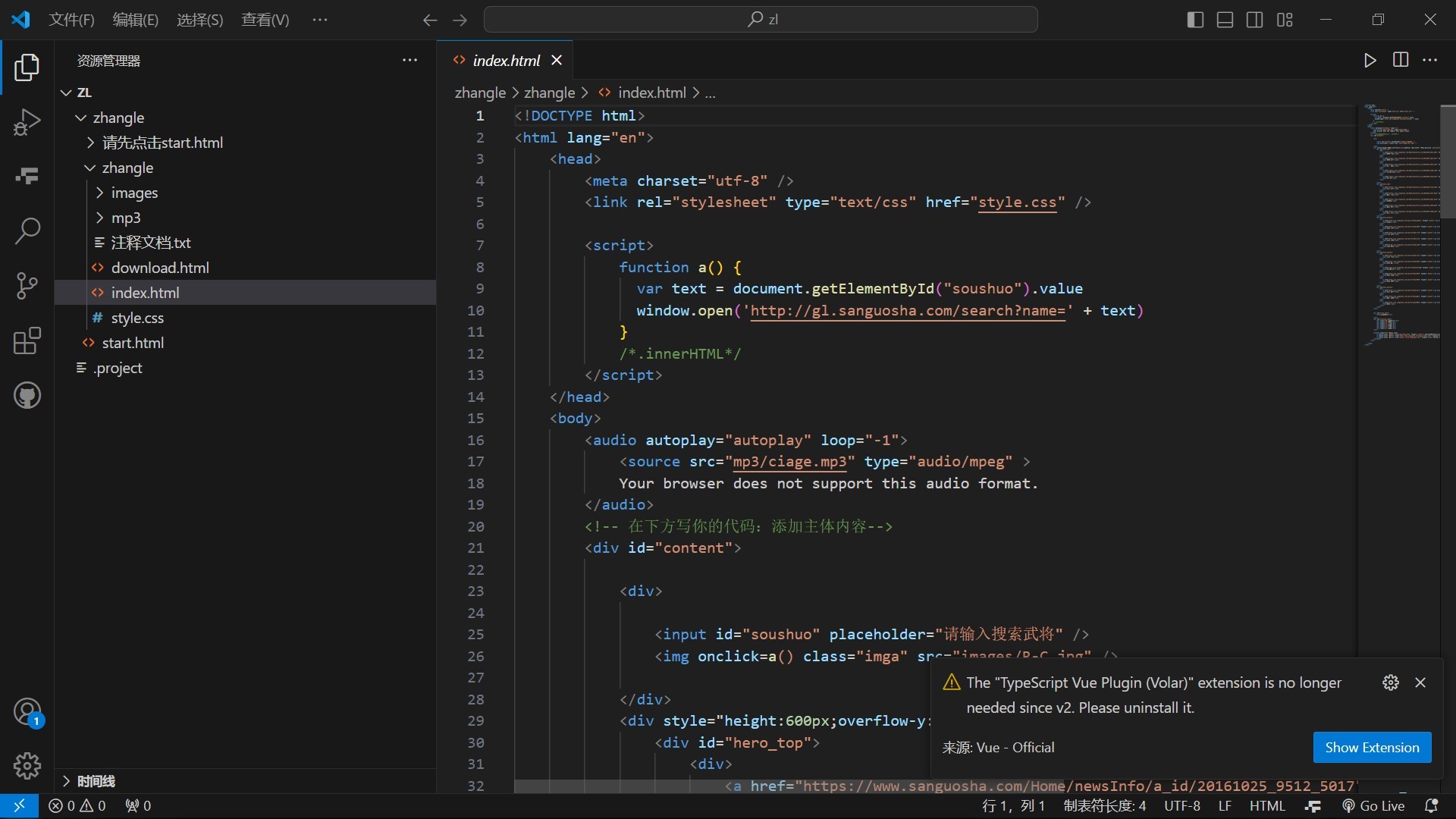Click the code minimap overview

1401,224
